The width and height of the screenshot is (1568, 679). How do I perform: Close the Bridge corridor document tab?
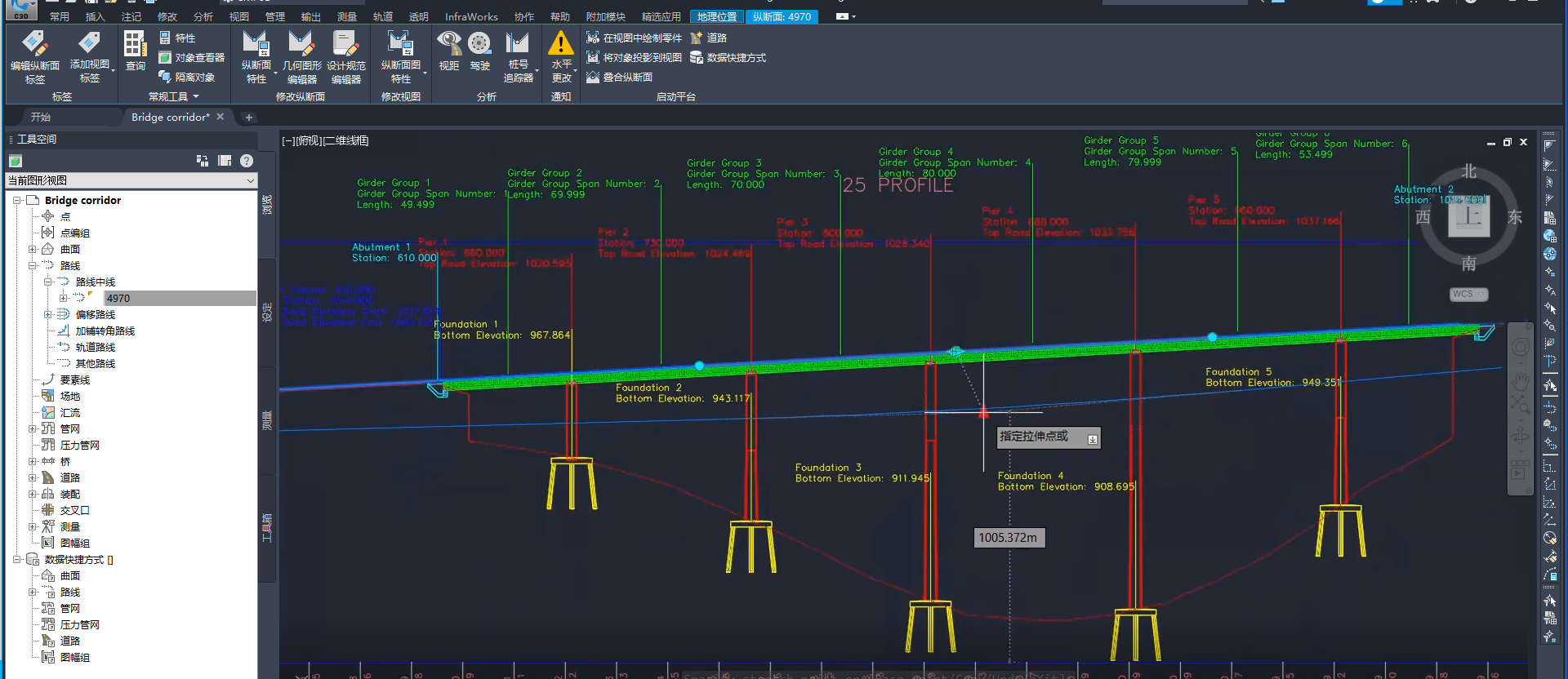pyautogui.click(x=220, y=117)
